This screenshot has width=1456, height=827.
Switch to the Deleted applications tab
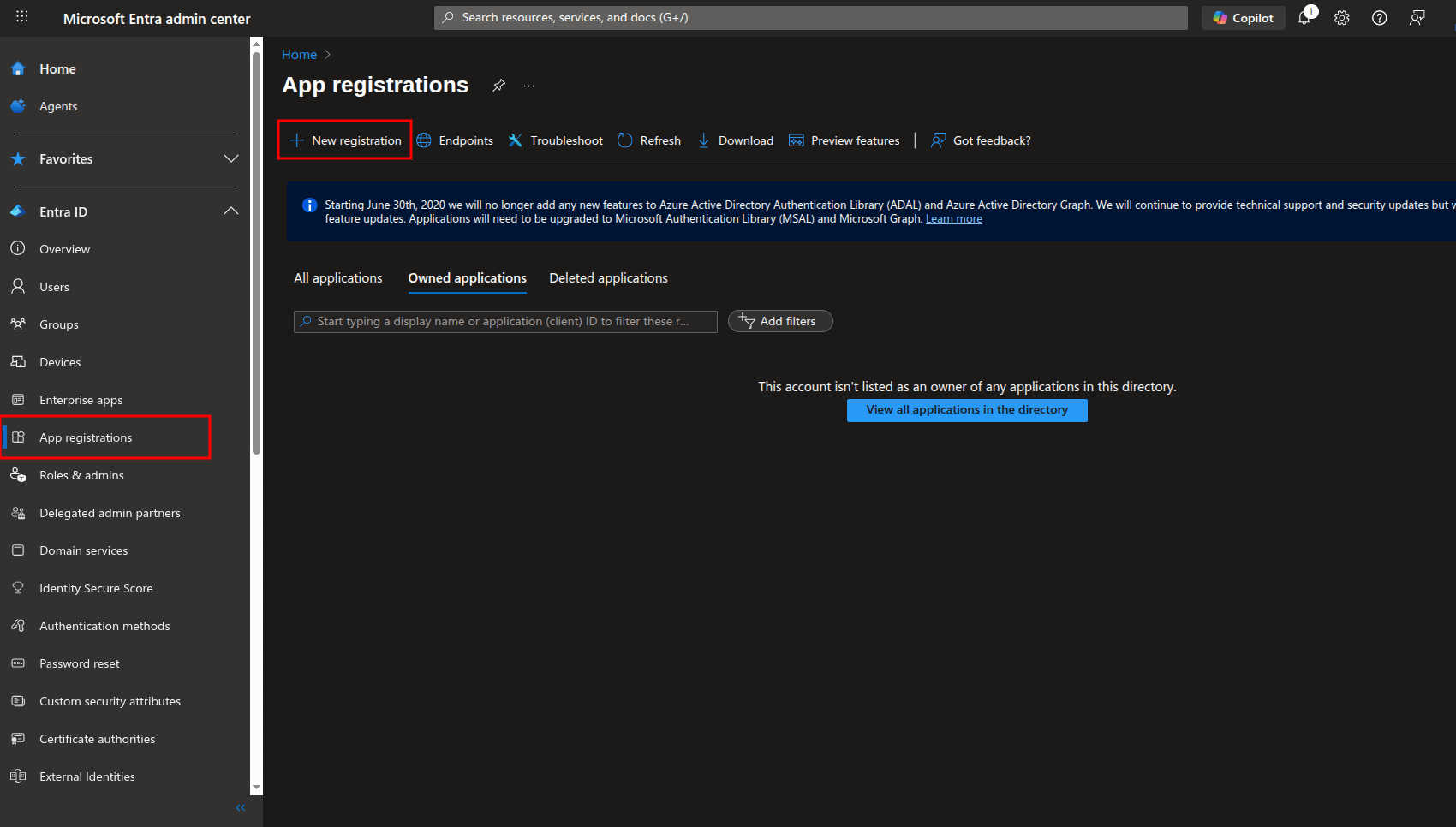608,277
